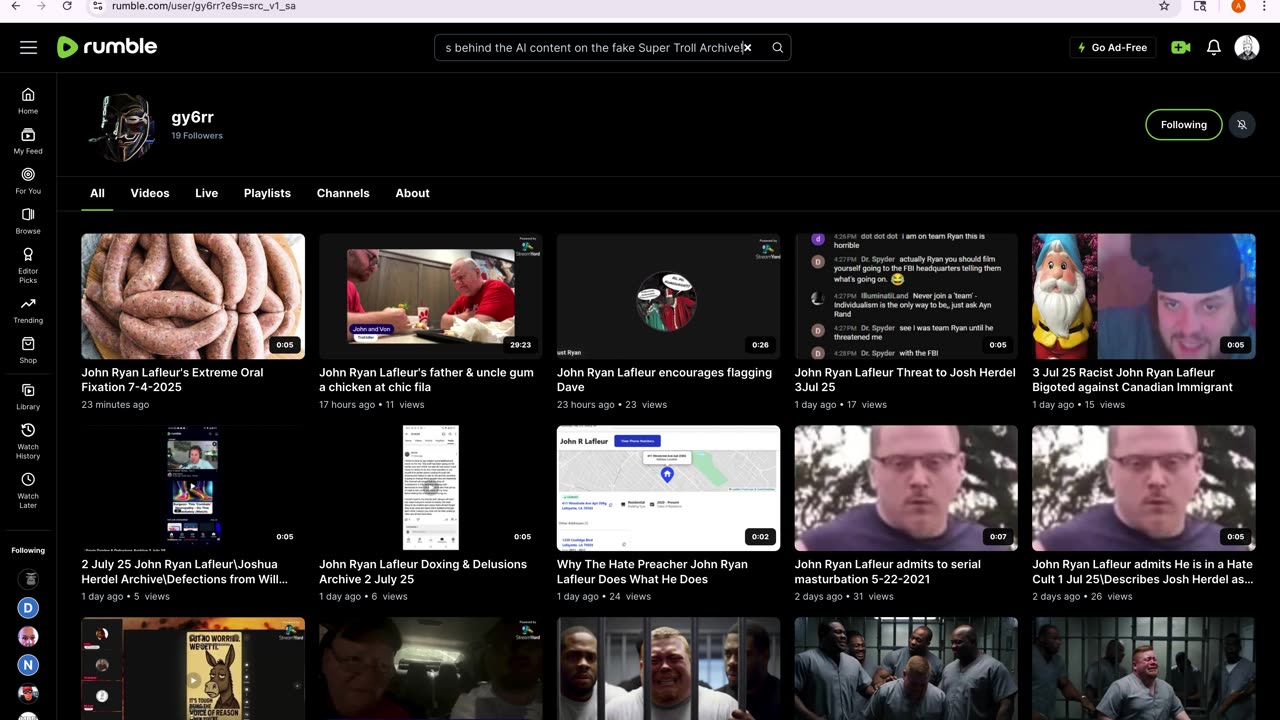The width and height of the screenshot is (1280, 720).
Task: Click the browser address bar URL
Action: (203, 6)
